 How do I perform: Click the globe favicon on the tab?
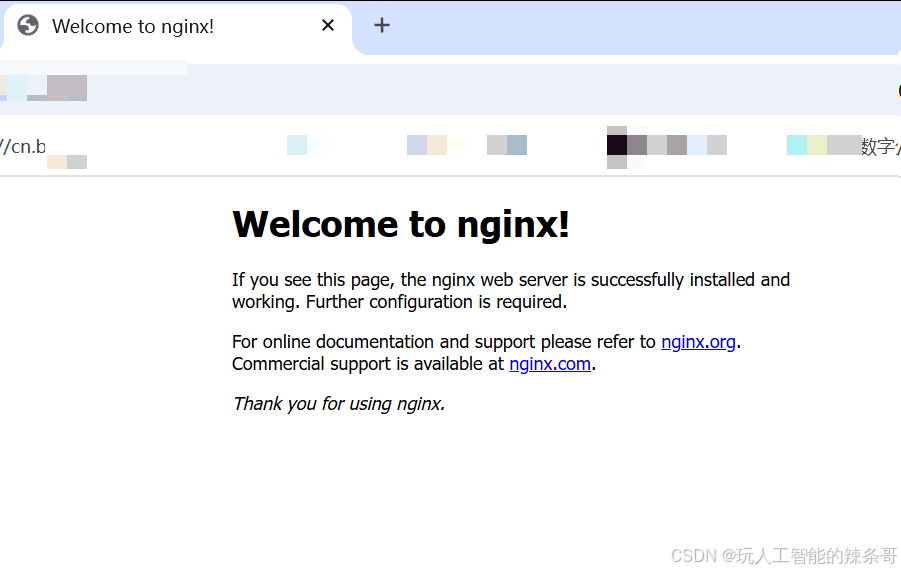click(x=28, y=26)
